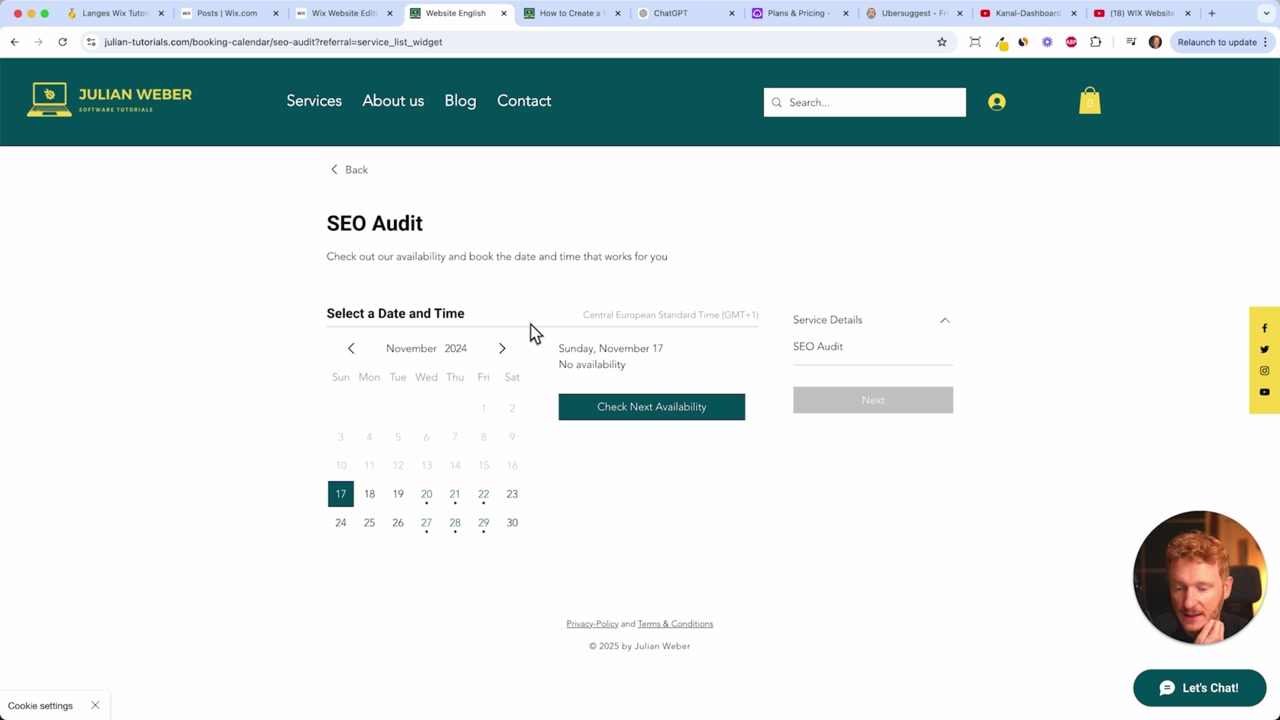Click the greyed Next button
The width and height of the screenshot is (1280, 720).
coord(873,400)
